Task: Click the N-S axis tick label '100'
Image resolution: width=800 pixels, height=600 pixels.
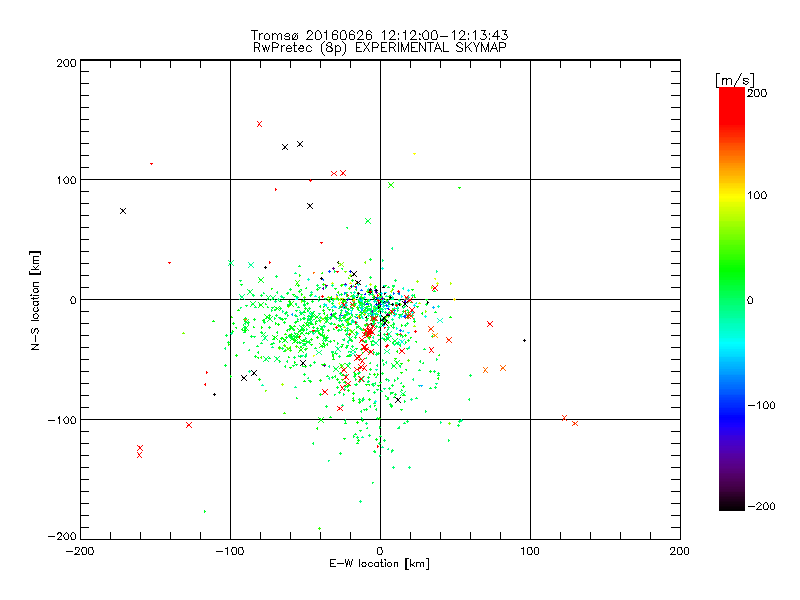Action: coord(66,180)
